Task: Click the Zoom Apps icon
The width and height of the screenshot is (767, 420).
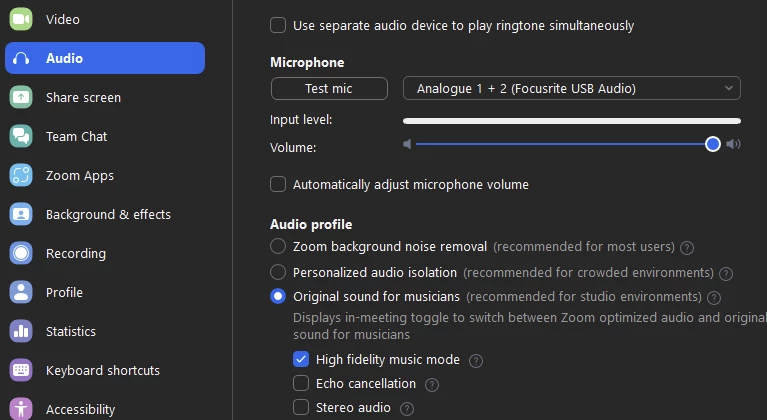Action: coord(21,175)
